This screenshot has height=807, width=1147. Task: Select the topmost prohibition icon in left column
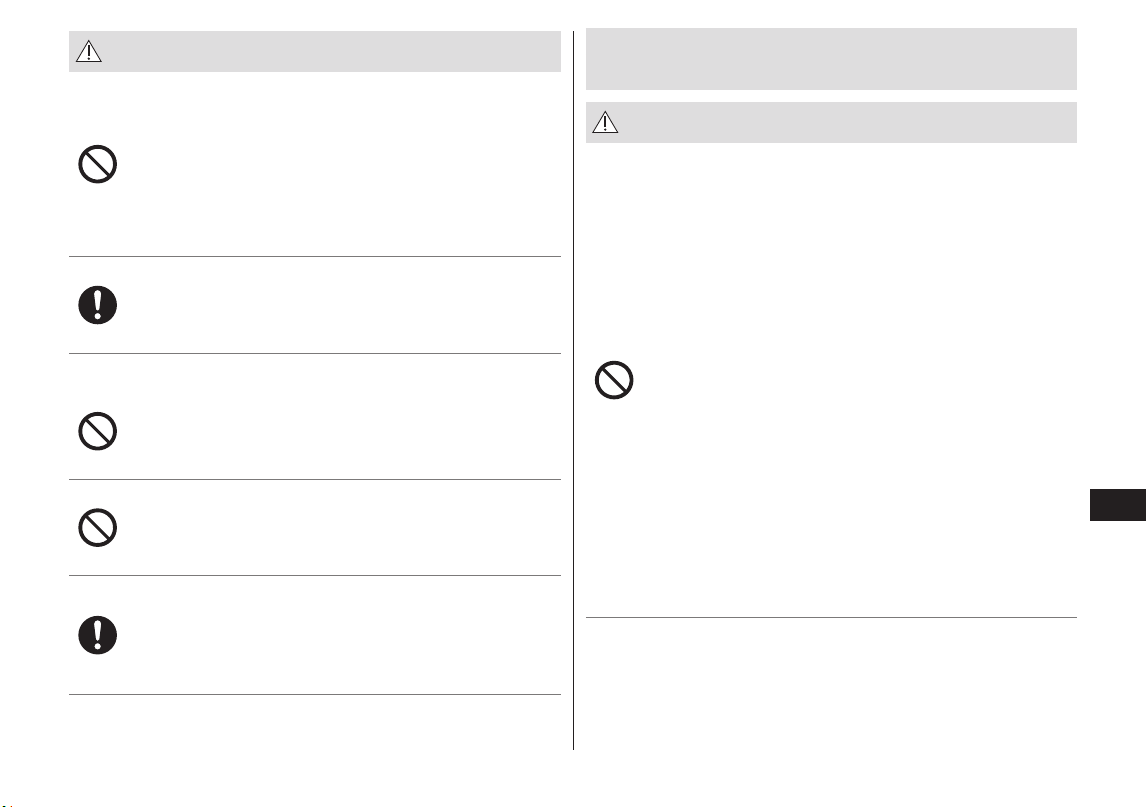97,164
